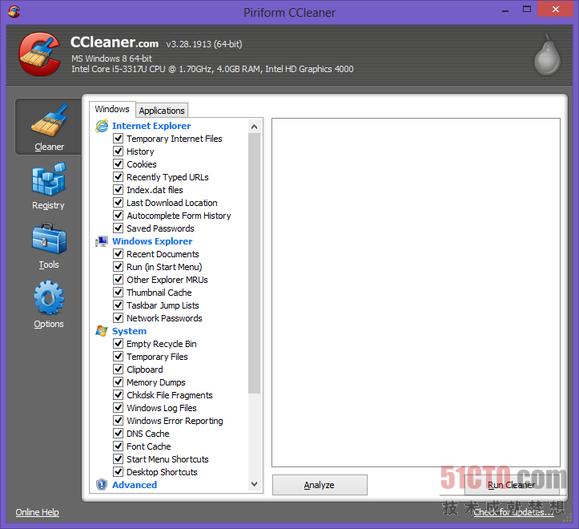Minimize the CCleaner window
The image size is (579, 529).
[506, 11]
